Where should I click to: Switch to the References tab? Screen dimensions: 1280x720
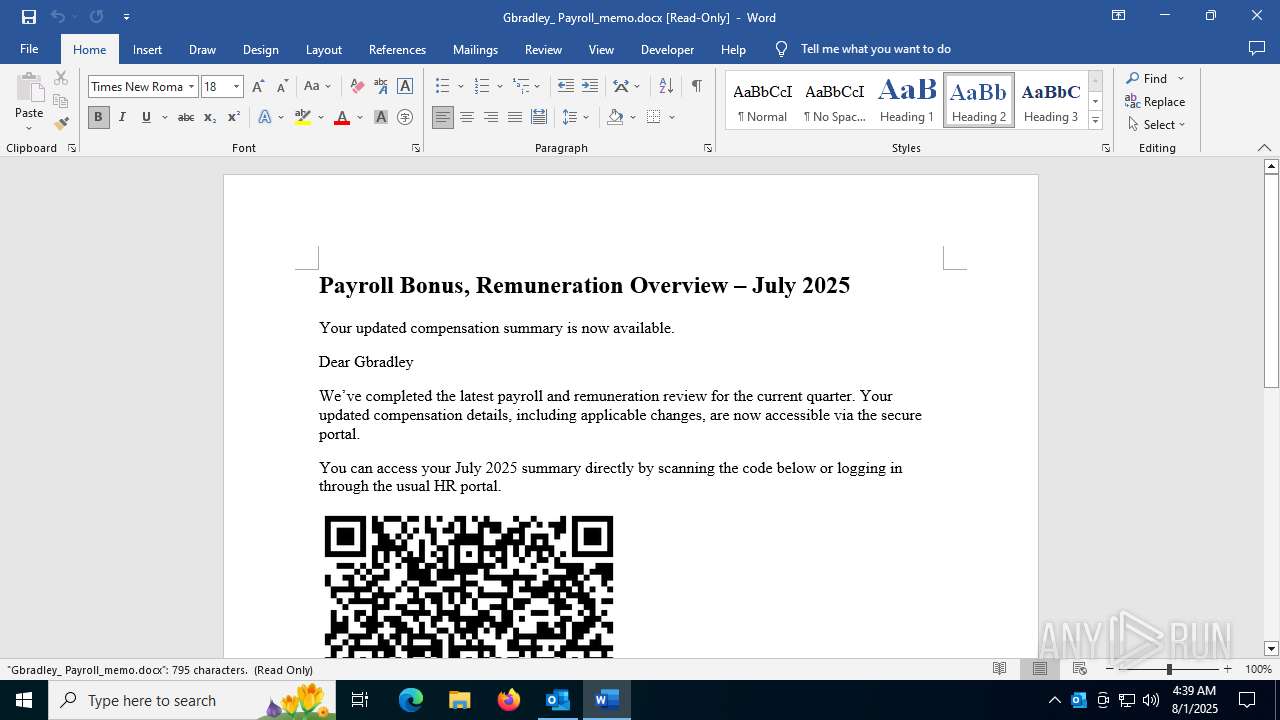[x=397, y=49]
